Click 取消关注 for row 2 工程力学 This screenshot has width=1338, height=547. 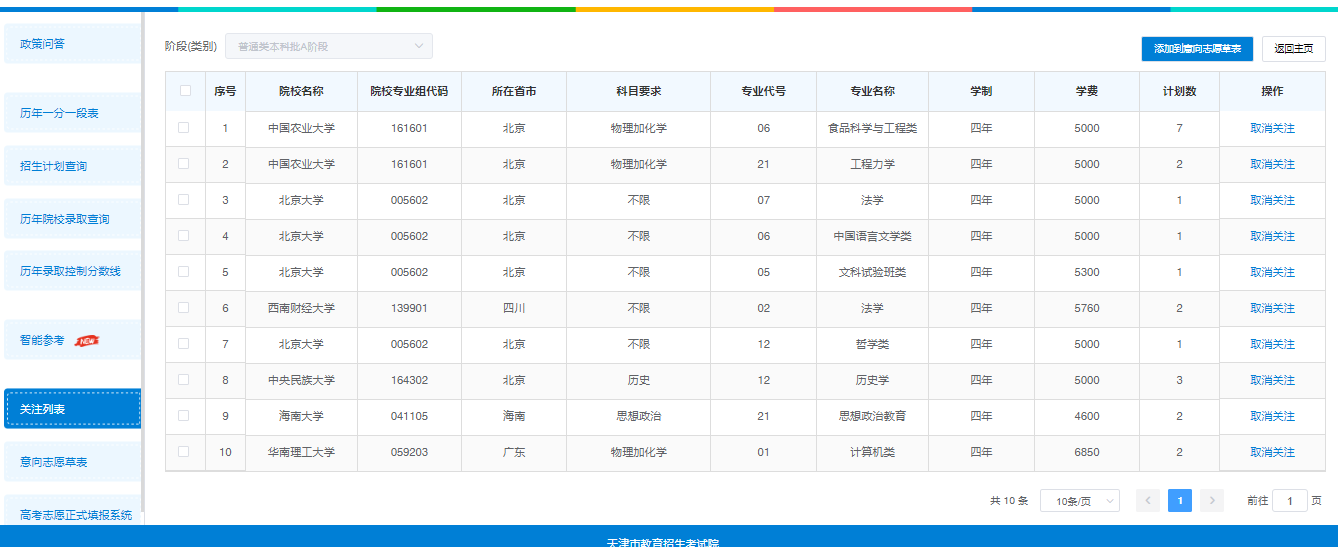click(1272, 164)
